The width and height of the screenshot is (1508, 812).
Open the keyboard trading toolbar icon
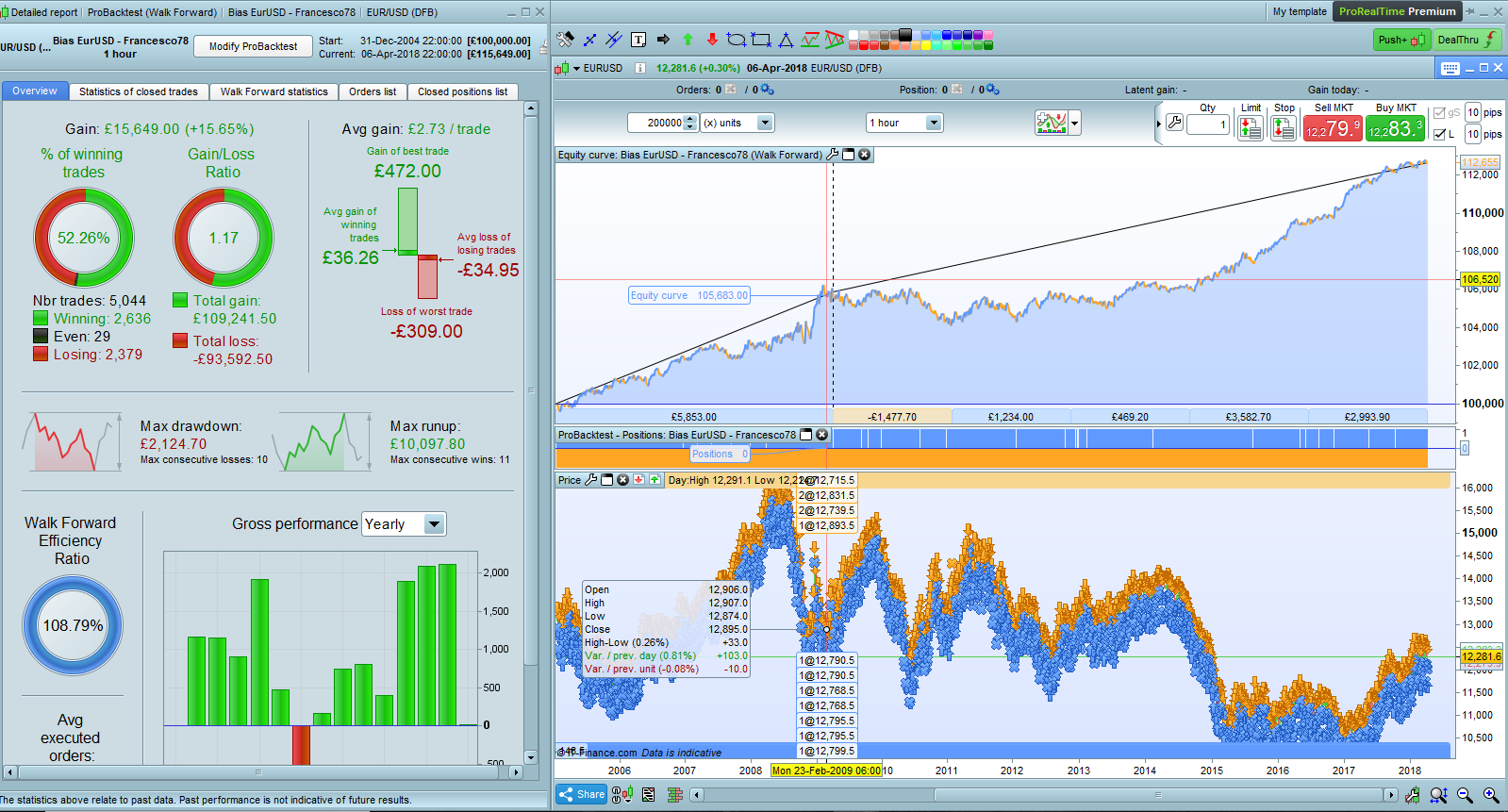tap(1450, 68)
